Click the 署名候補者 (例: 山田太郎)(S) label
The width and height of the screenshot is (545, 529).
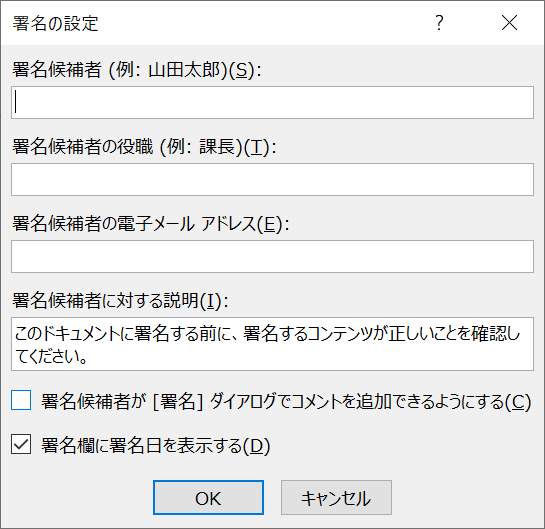click(x=137, y=70)
